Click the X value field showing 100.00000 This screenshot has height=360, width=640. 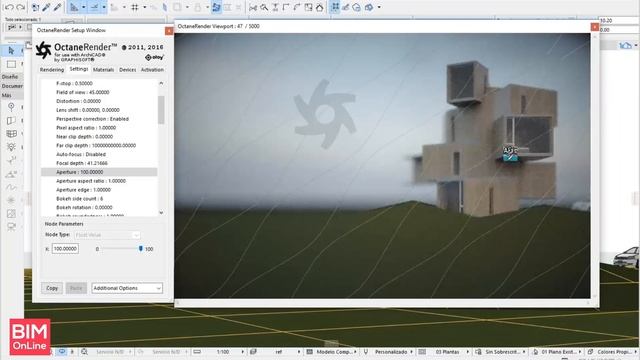pyautogui.click(x=65, y=249)
